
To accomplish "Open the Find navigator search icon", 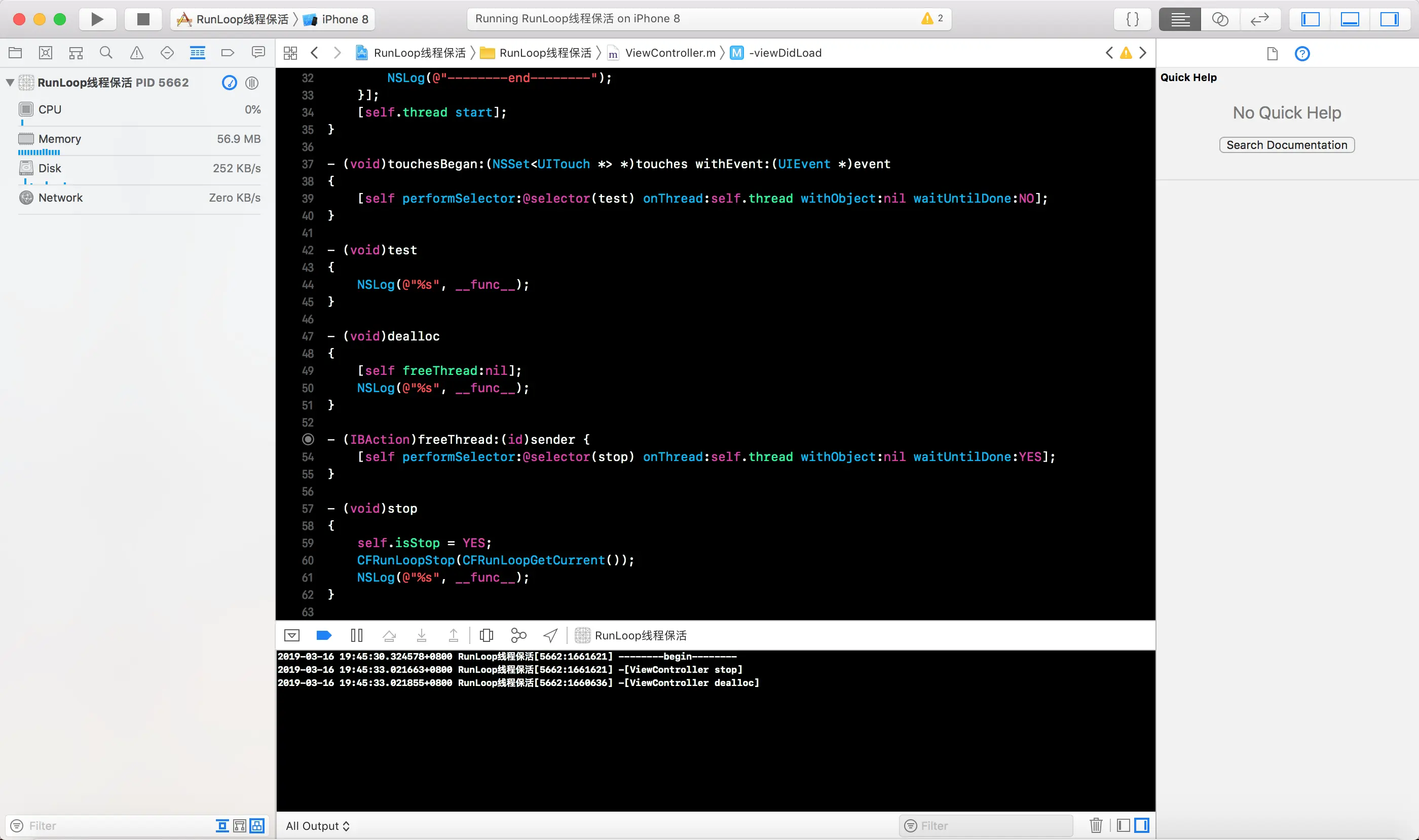I will click(x=106, y=53).
